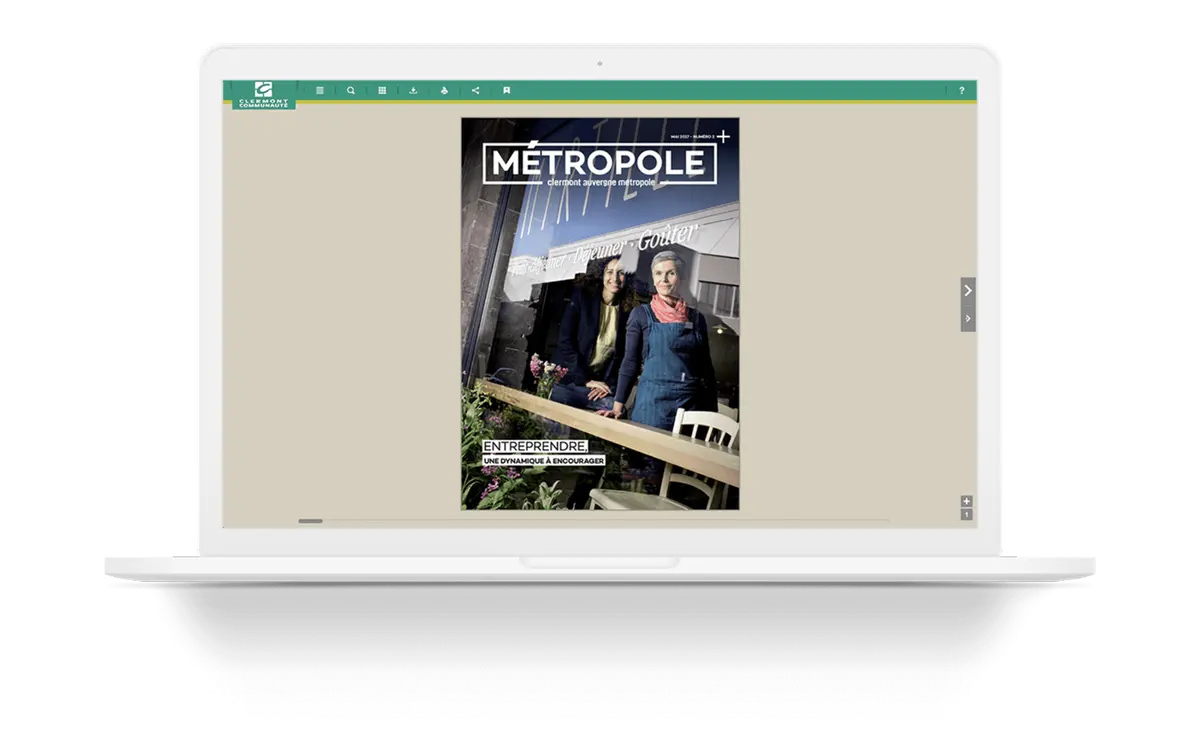Click the page slider handle at bottom

click(x=311, y=521)
